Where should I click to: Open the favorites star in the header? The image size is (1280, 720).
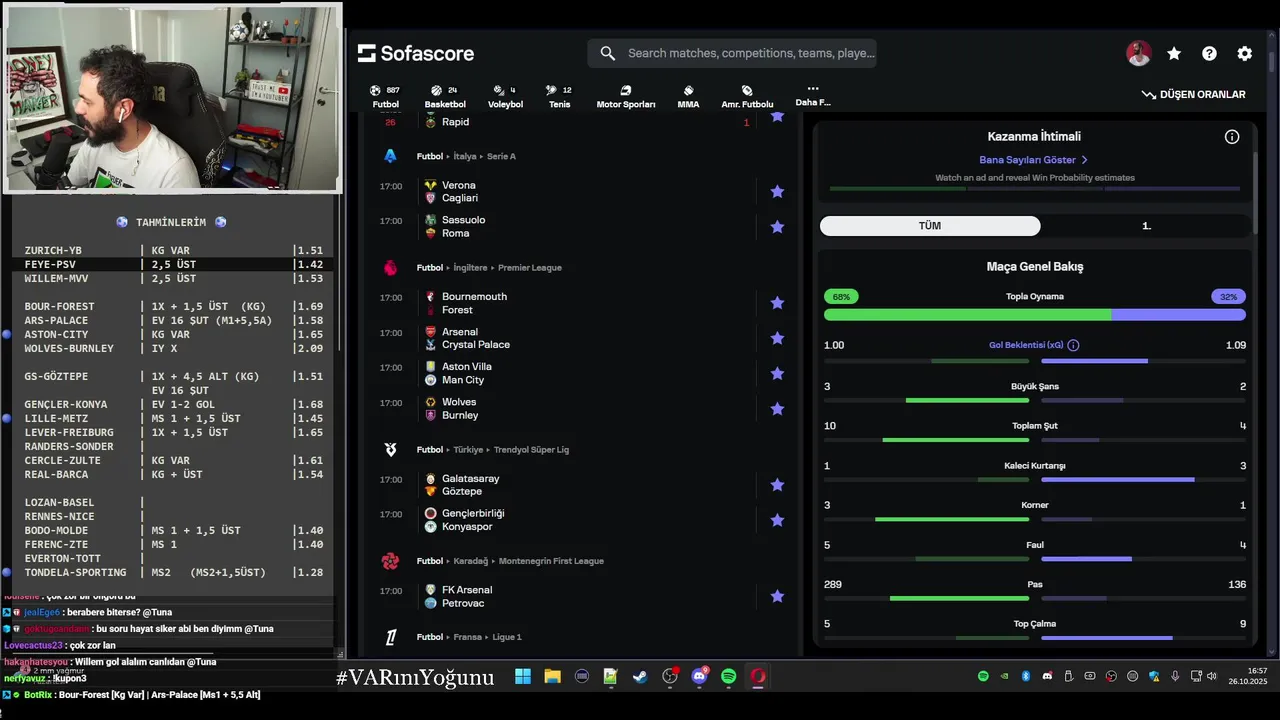pos(1174,54)
